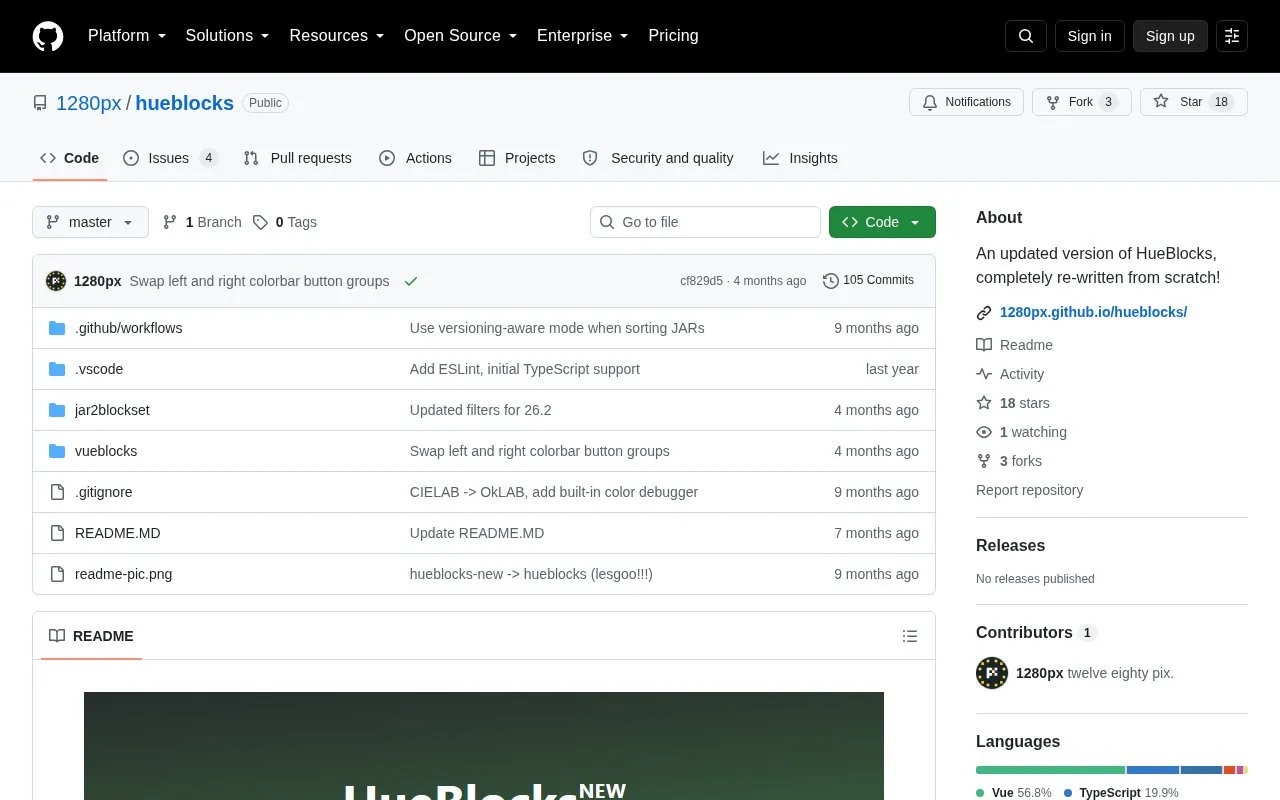This screenshot has width=1280, height=800.
Task: Open the search magnifier button
Action: pos(1026,36)
